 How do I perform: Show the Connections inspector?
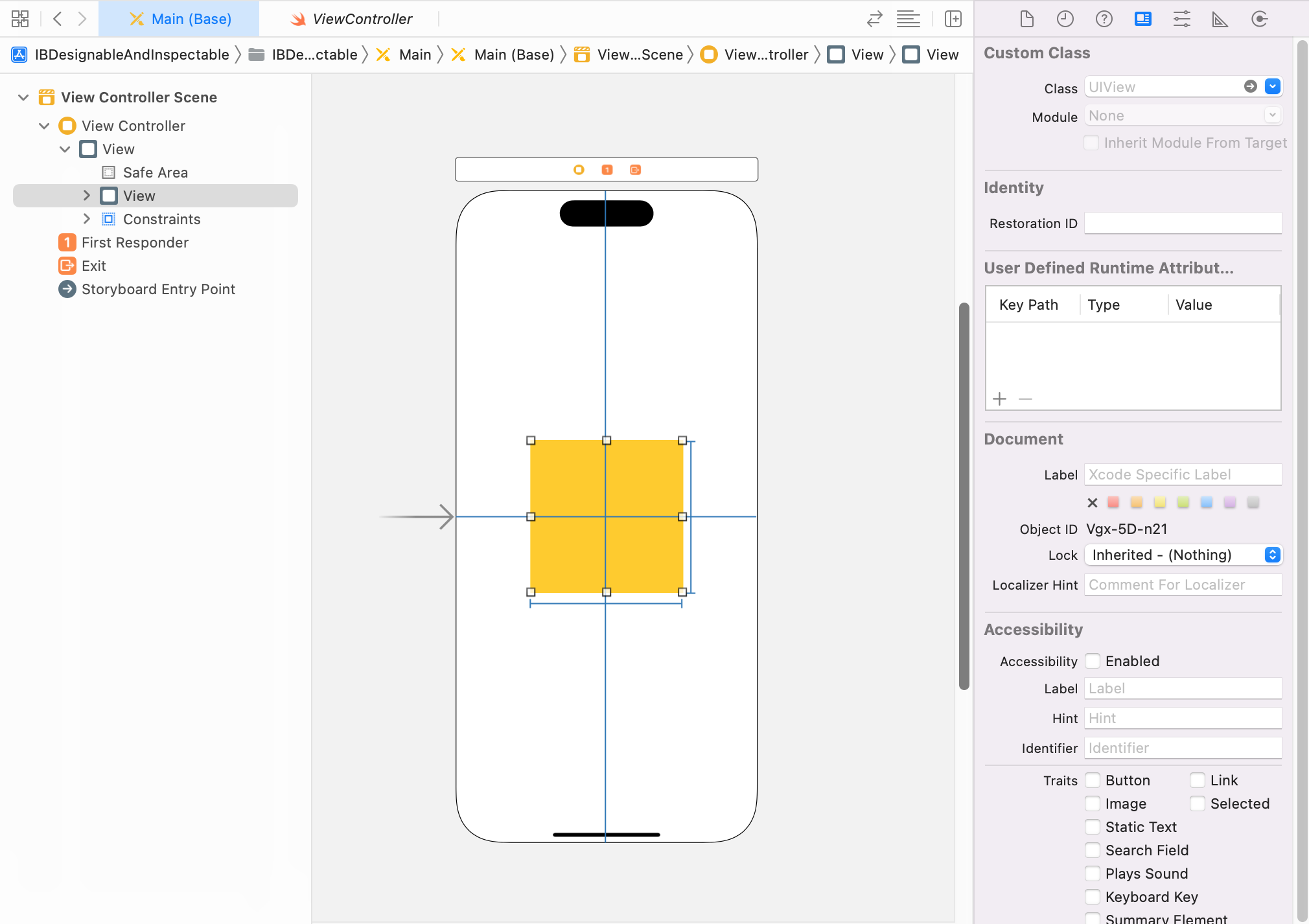(x=1259, y=19)
